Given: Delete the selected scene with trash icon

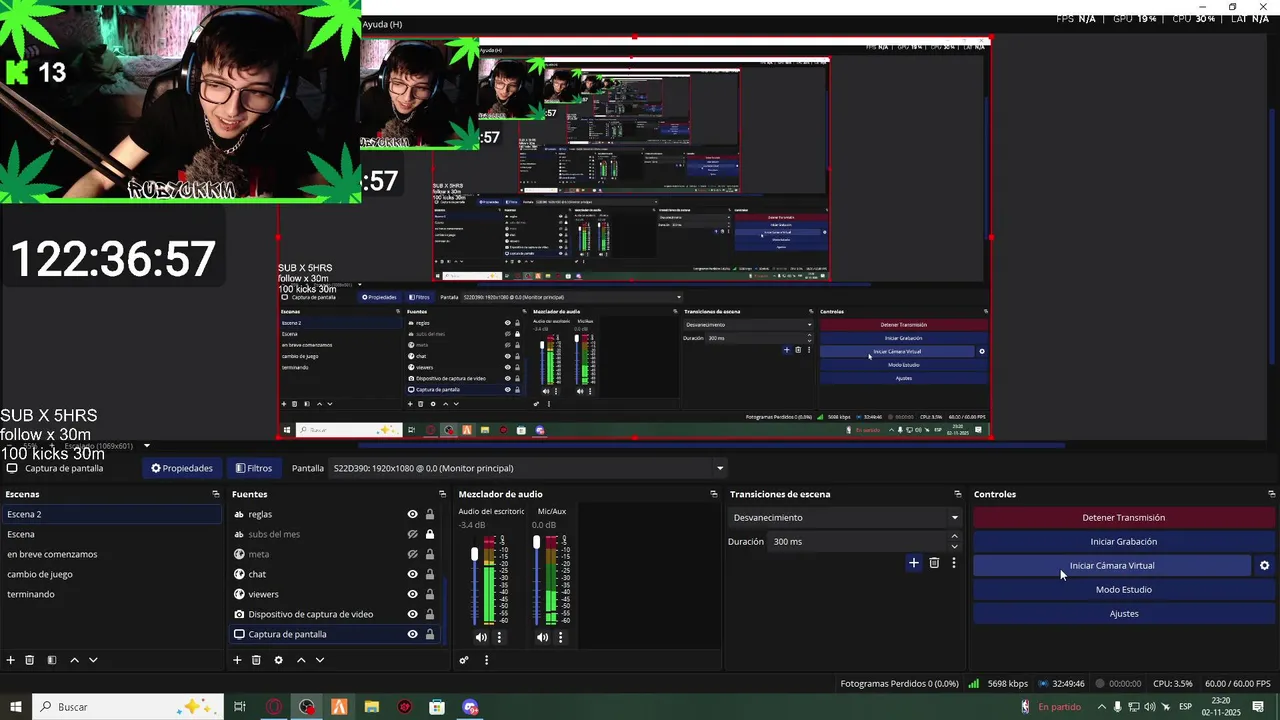Looking at the screenshot, I should pos(30,660).
